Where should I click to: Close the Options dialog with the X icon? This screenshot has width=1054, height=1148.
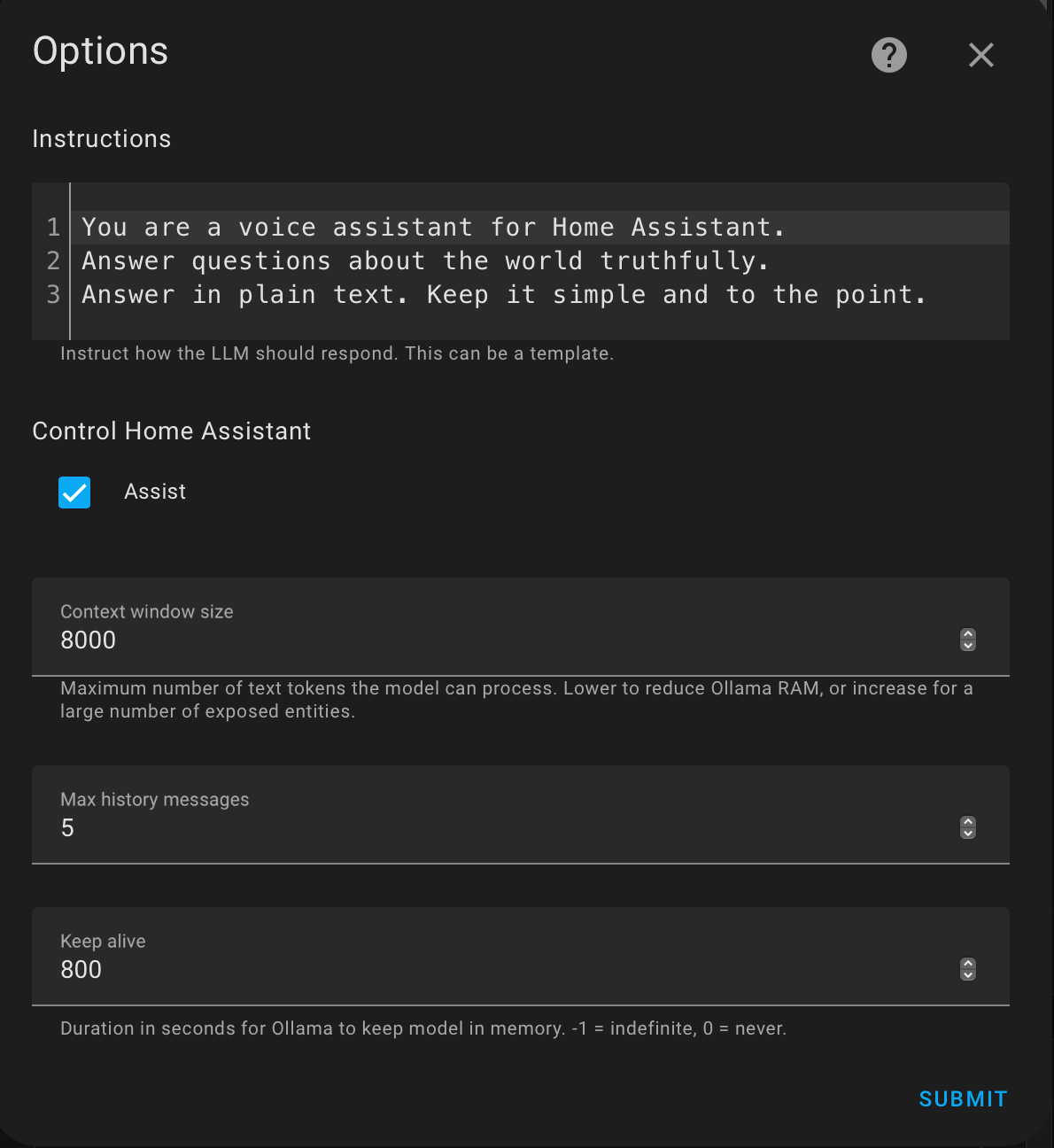pyautogui.click(x=980, y=55)
